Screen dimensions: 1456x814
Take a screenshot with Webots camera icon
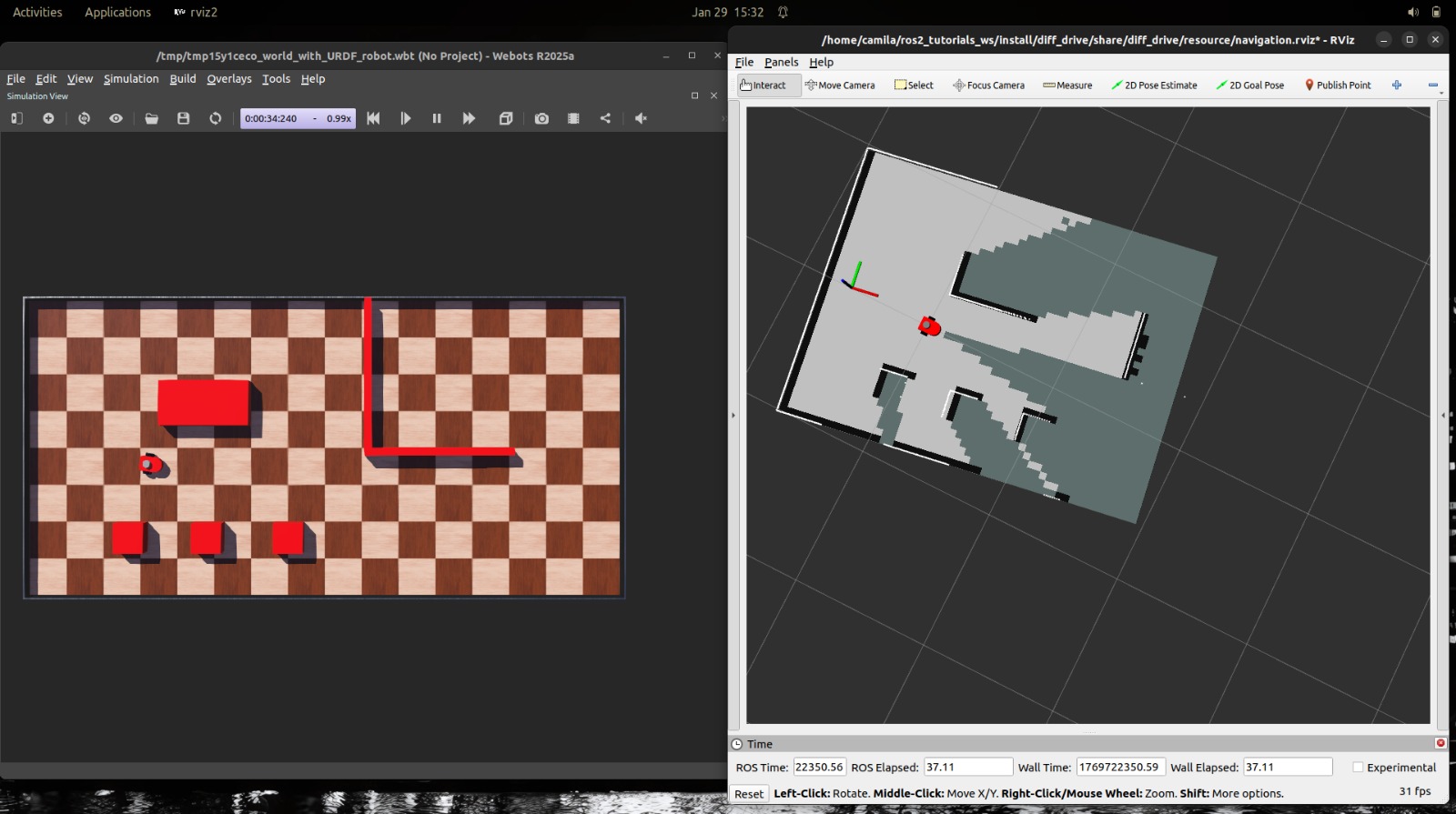click(x=541, y=118)
